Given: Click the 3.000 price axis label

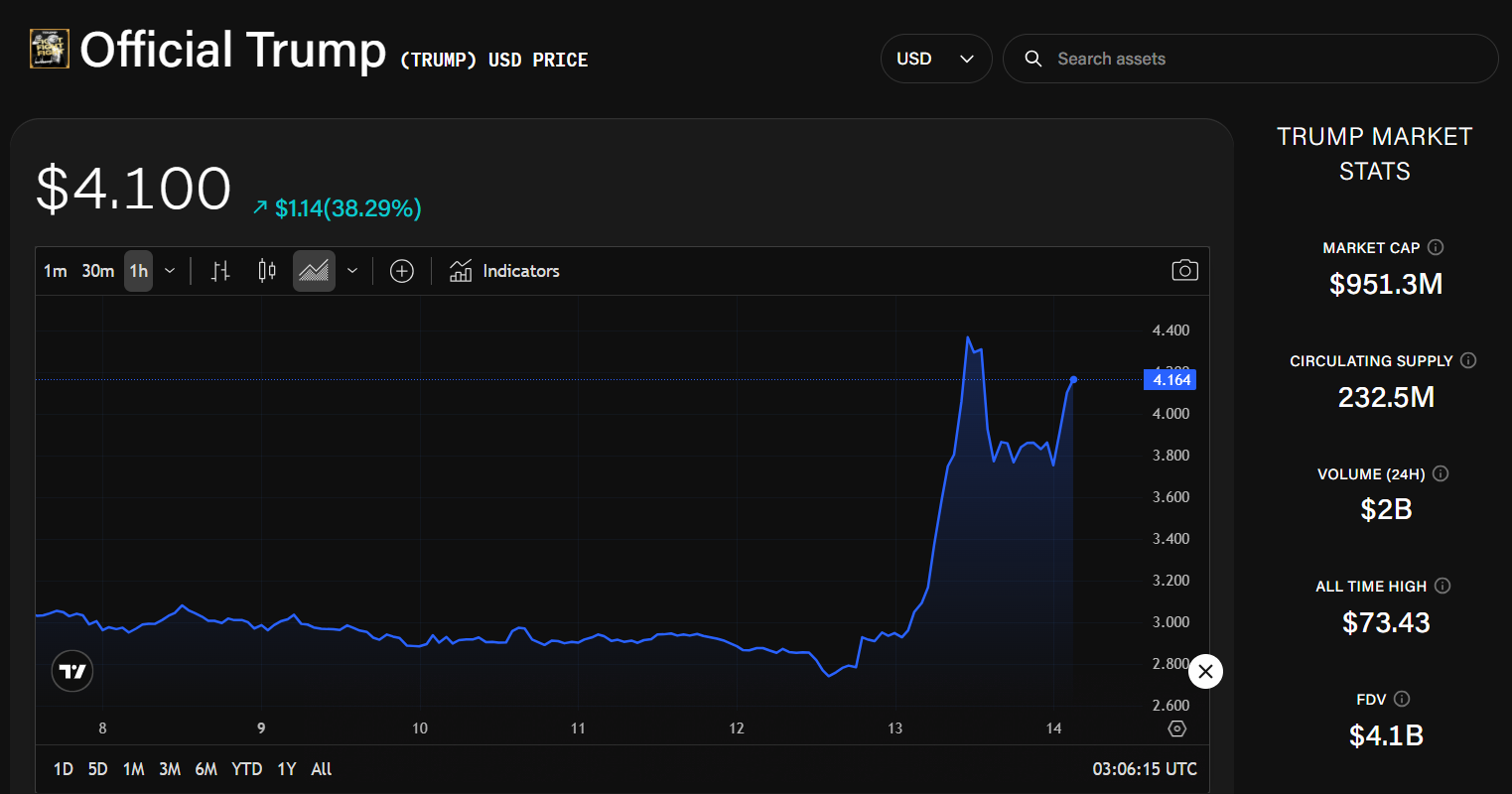Looking at the screenshot, I should coord(1170,622).
